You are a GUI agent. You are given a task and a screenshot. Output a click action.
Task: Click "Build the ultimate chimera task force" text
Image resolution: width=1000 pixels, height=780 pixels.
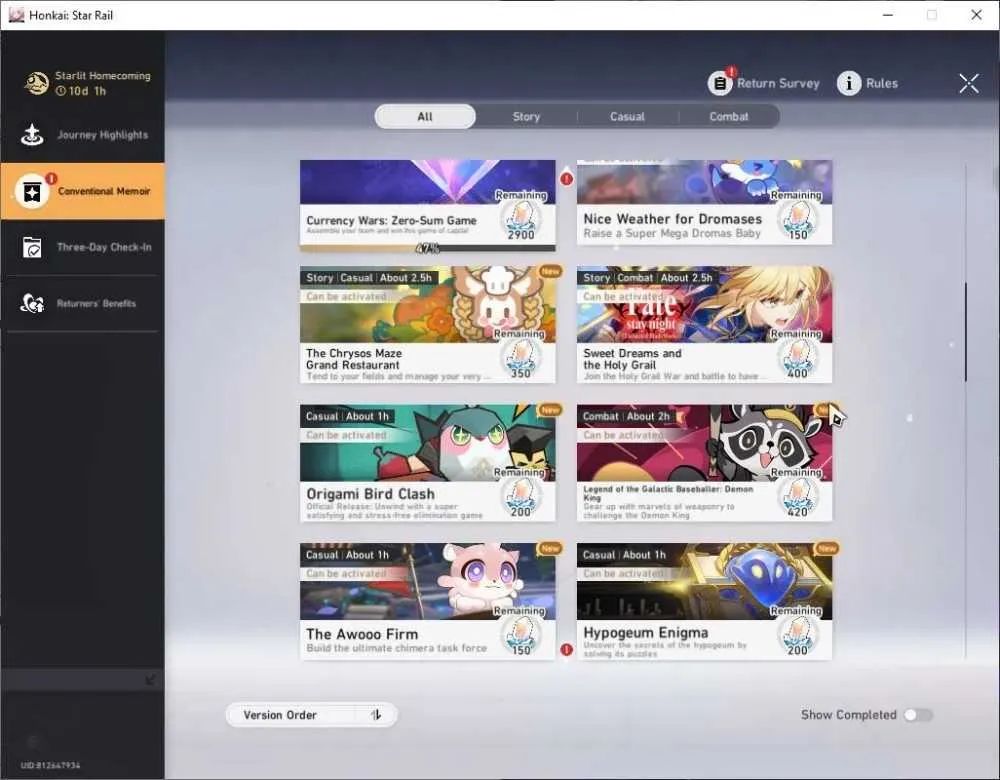pos(396,648)
